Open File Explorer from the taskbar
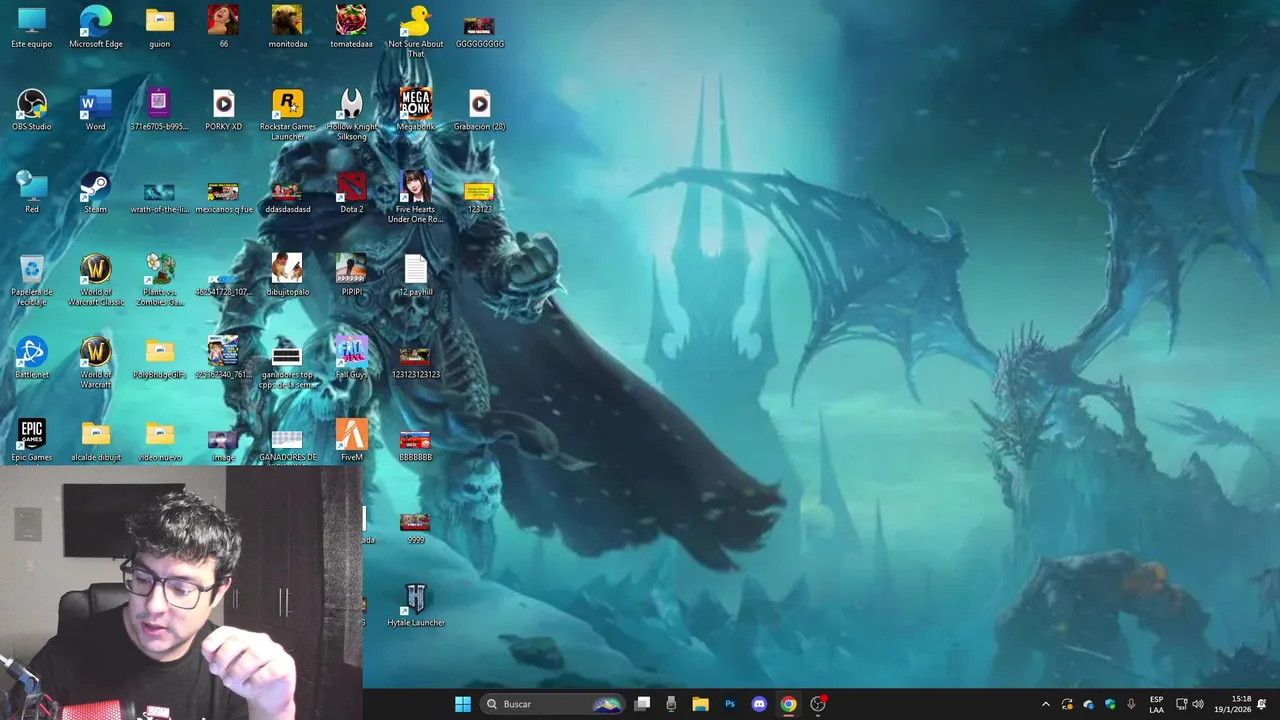1280x720 pixels. 700,704
